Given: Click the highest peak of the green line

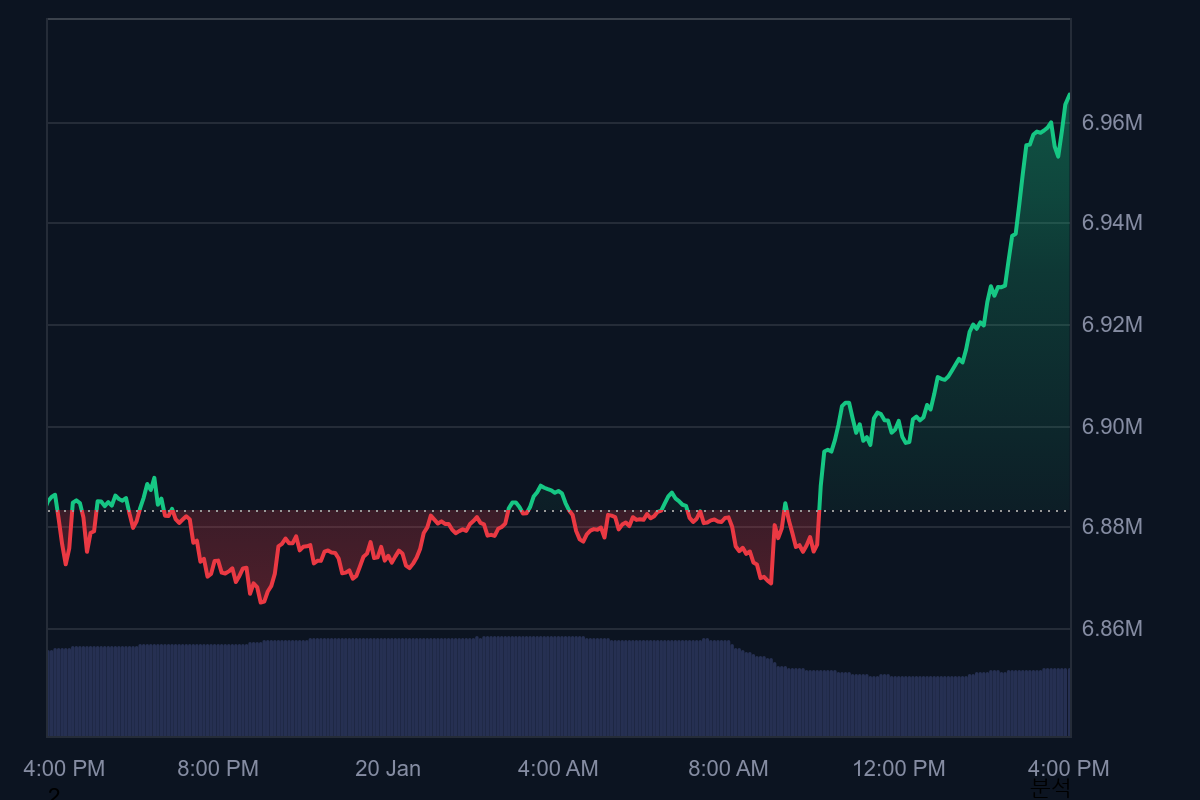Looking at the screenshot, I should click(1068, 95).
